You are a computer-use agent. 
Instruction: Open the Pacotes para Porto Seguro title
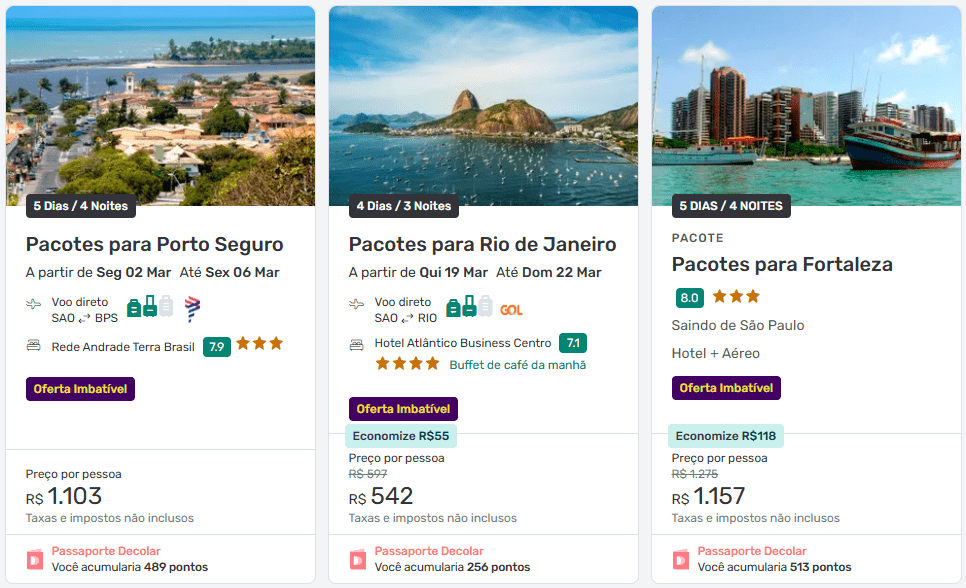point(154,244)
